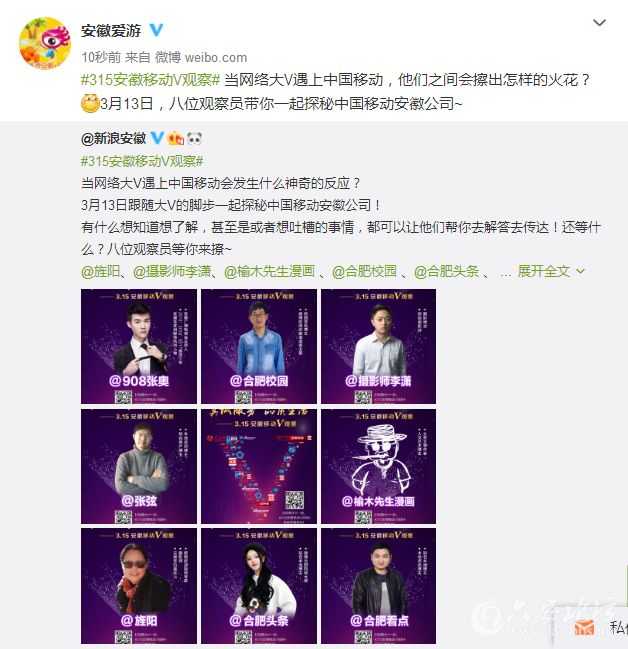Open the @新浪安徽 account name
Image resolution: width=628 pixels, height=649 pixels.
coord(114,138)
